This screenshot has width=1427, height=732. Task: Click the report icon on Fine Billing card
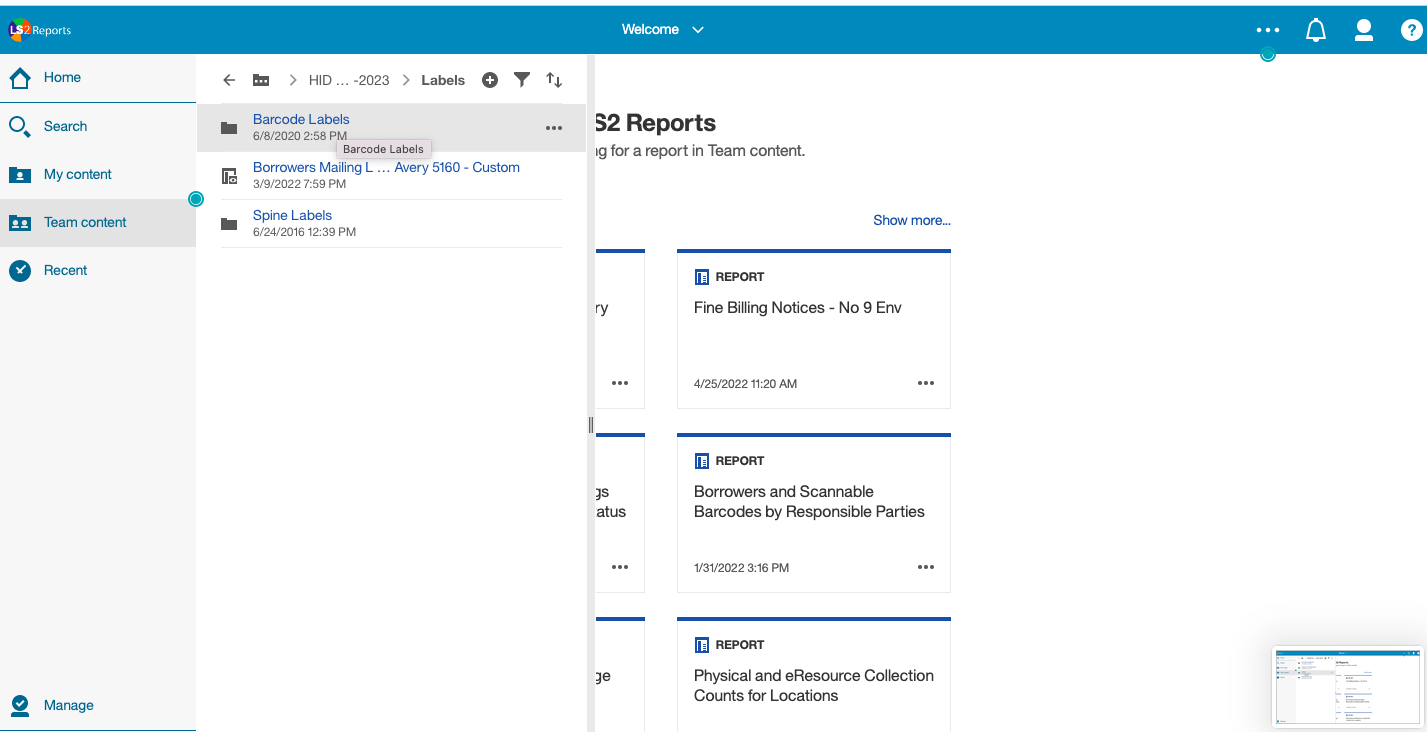coord(702,277)
